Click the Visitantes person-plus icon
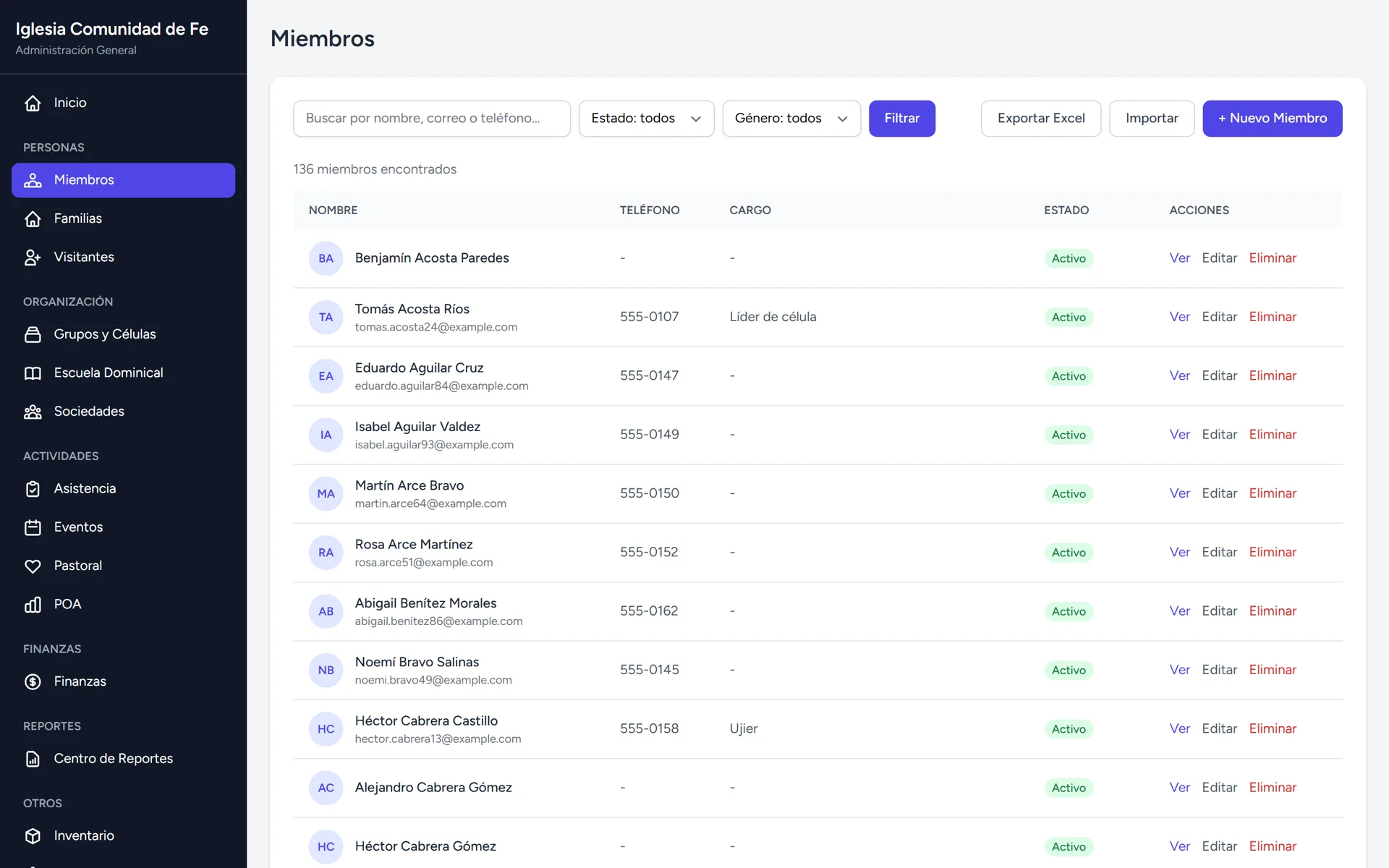 [x=33, y=257]
